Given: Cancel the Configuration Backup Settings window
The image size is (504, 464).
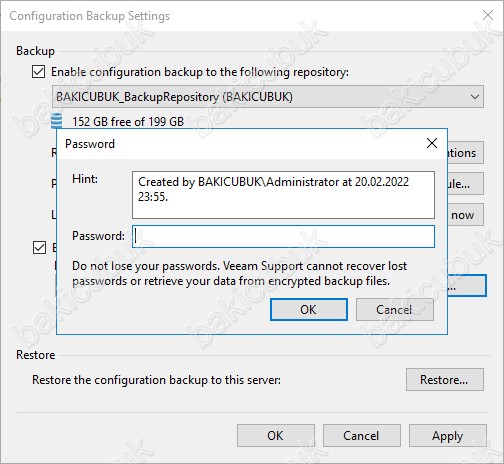Looking at the screenshot, I should [x=362, y=436].
